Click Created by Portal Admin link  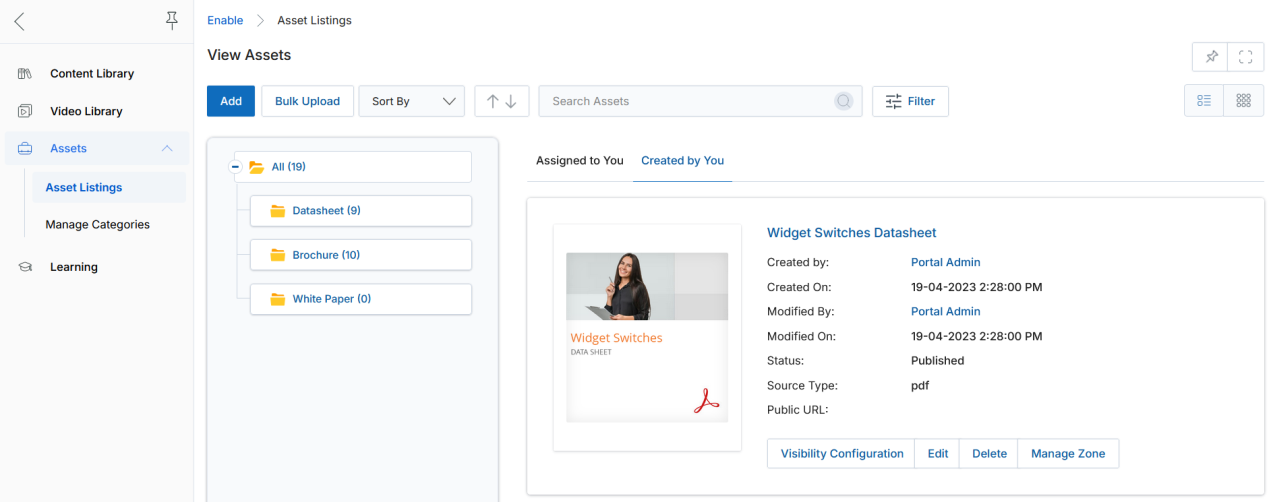click(x=945, y=262)
